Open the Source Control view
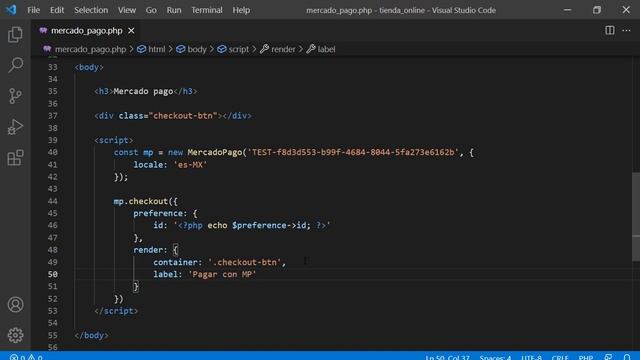This screenshot has width=640, height=360. pos(15,96)
